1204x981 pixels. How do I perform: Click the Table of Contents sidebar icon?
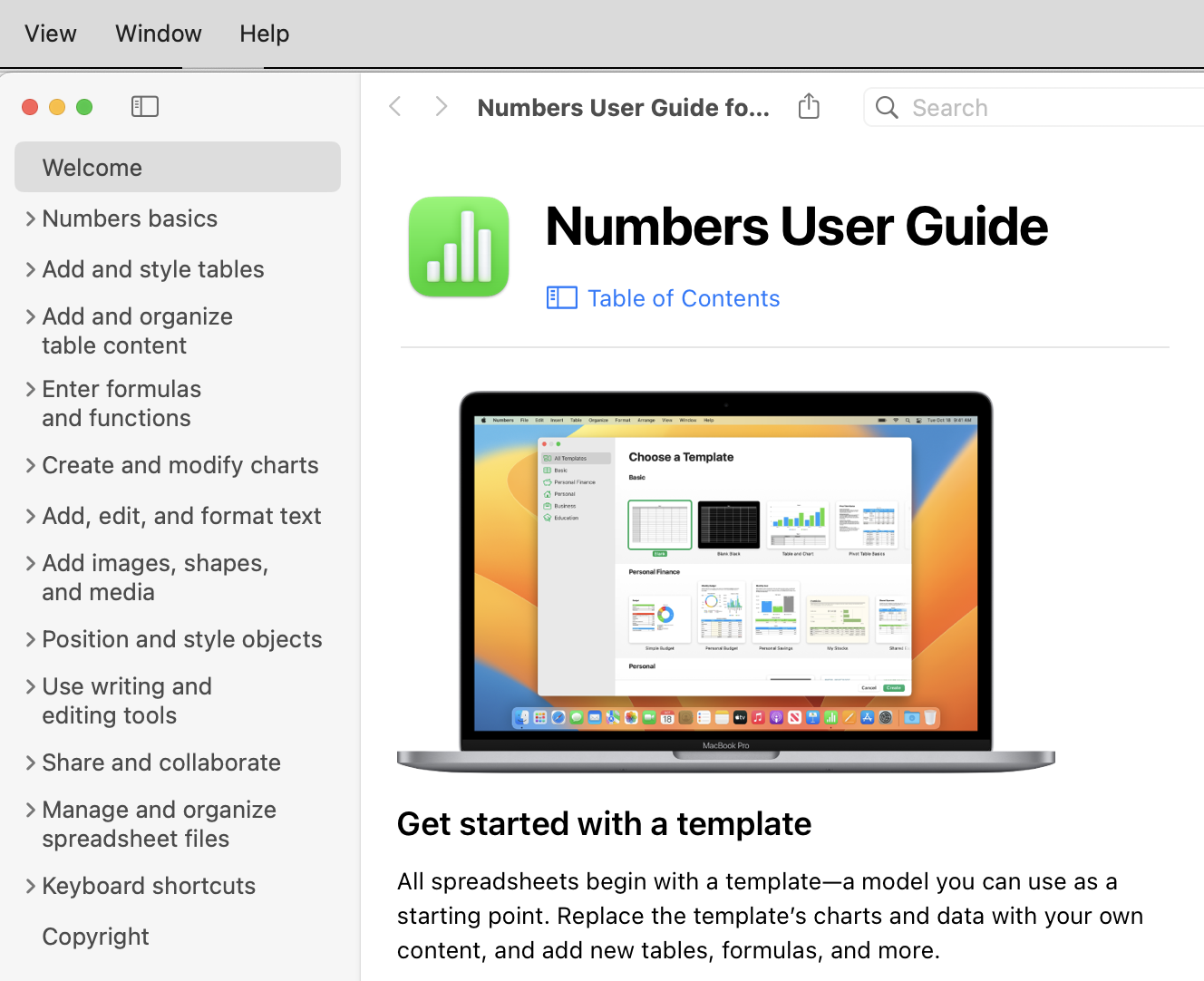pos(562,297)
